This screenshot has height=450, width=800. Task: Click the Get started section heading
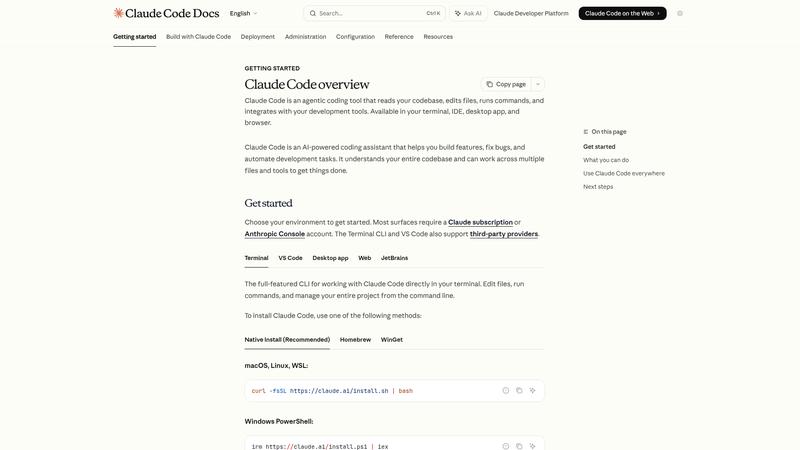(x=268, y=203)
